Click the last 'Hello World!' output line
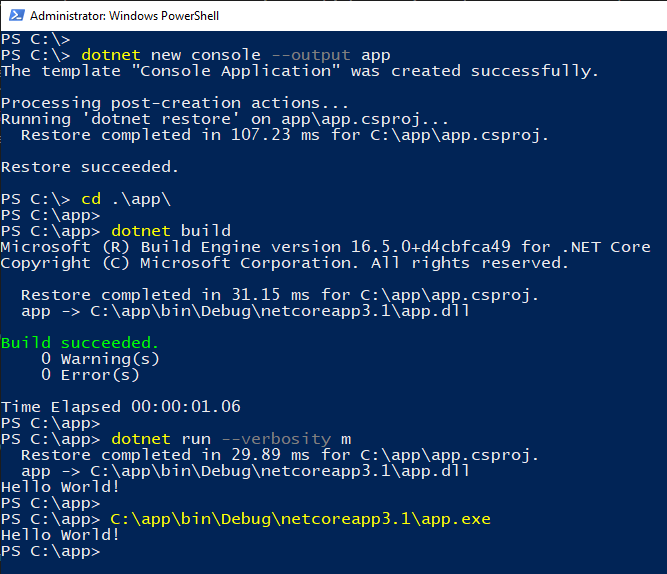 click(60, 535)
